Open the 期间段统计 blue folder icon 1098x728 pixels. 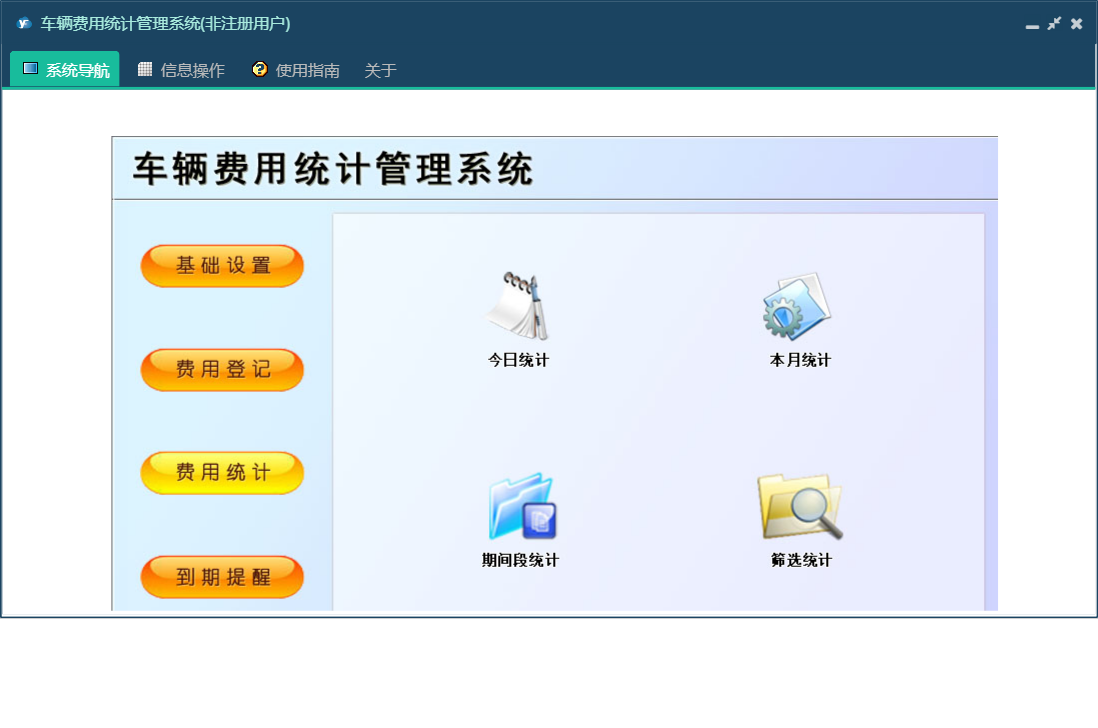(522, 506)
